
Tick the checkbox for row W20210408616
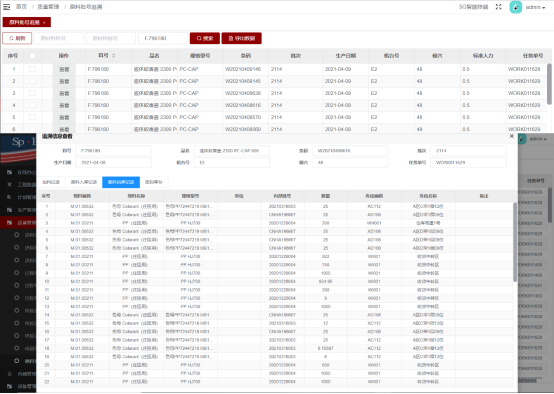pos(32,105)
